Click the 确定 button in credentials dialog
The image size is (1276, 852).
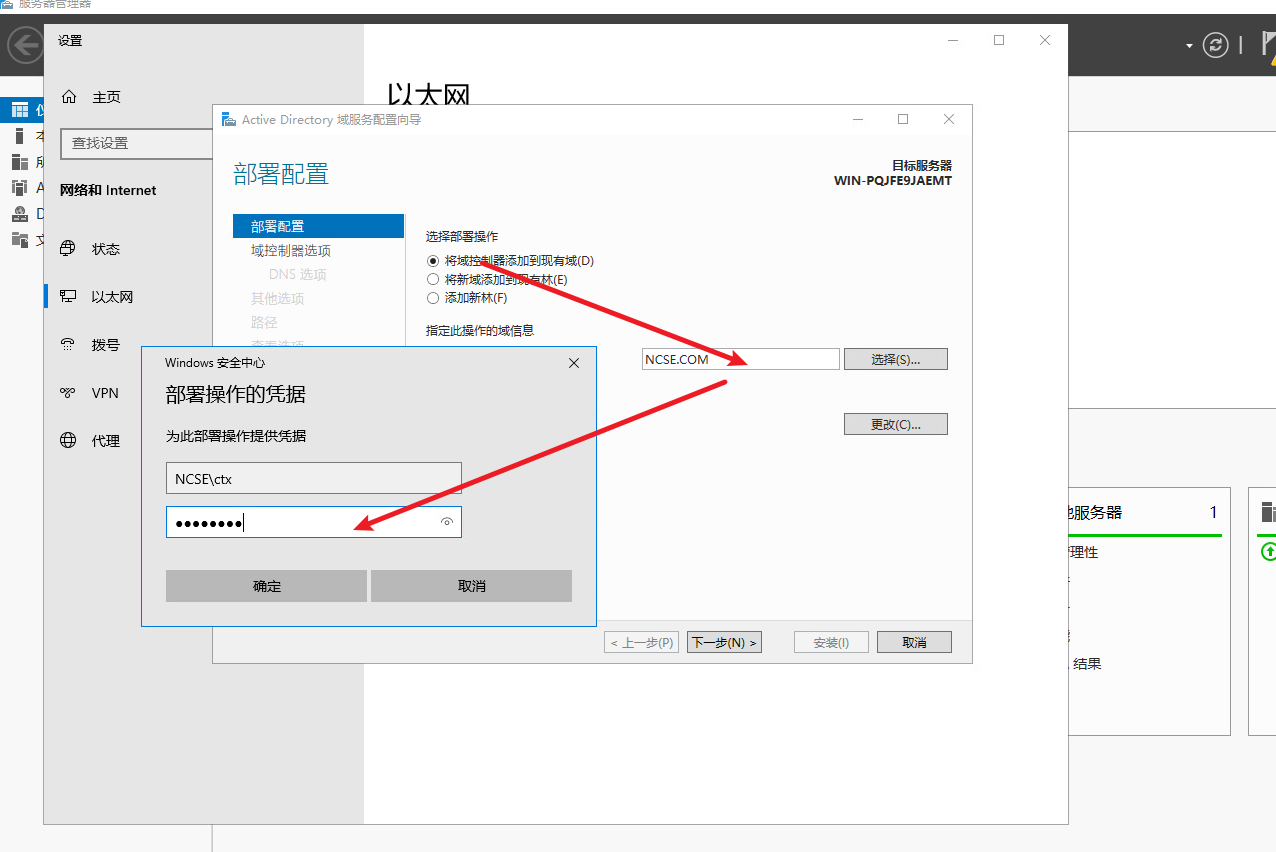coord(266,586)
